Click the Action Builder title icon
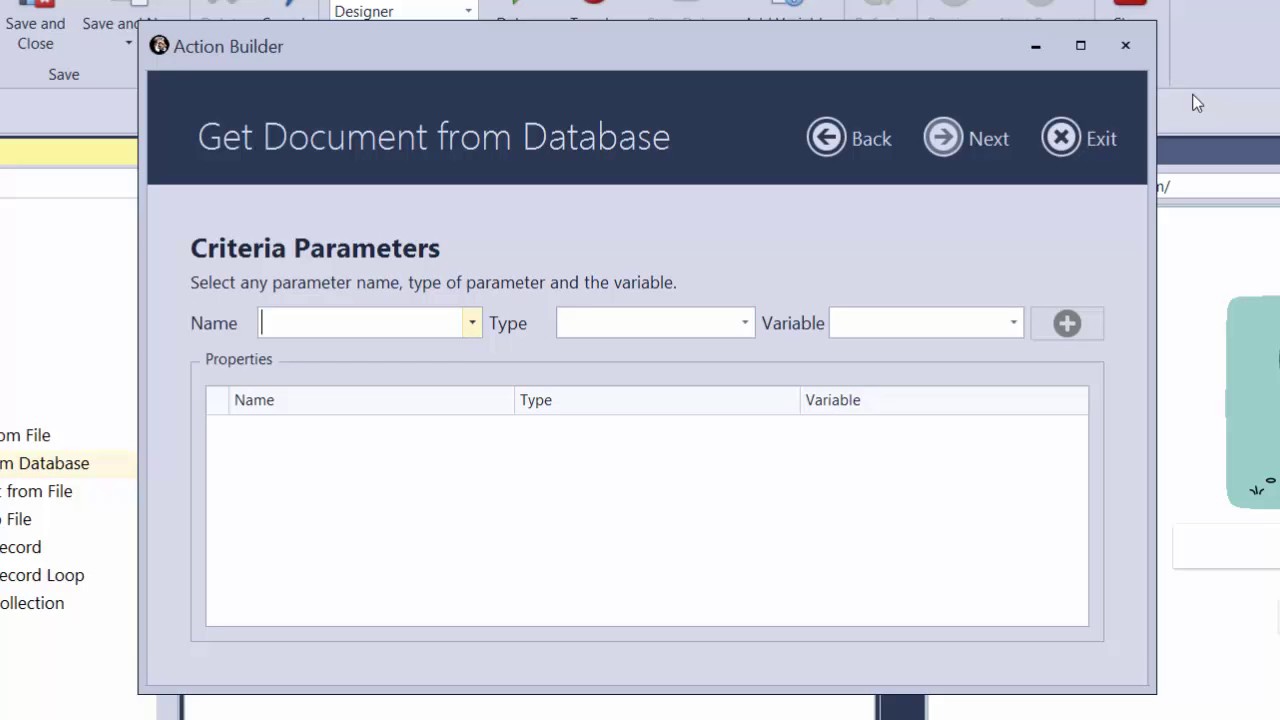The height and width of the screenshot is (720, 1280). click(x=159, y=45)
